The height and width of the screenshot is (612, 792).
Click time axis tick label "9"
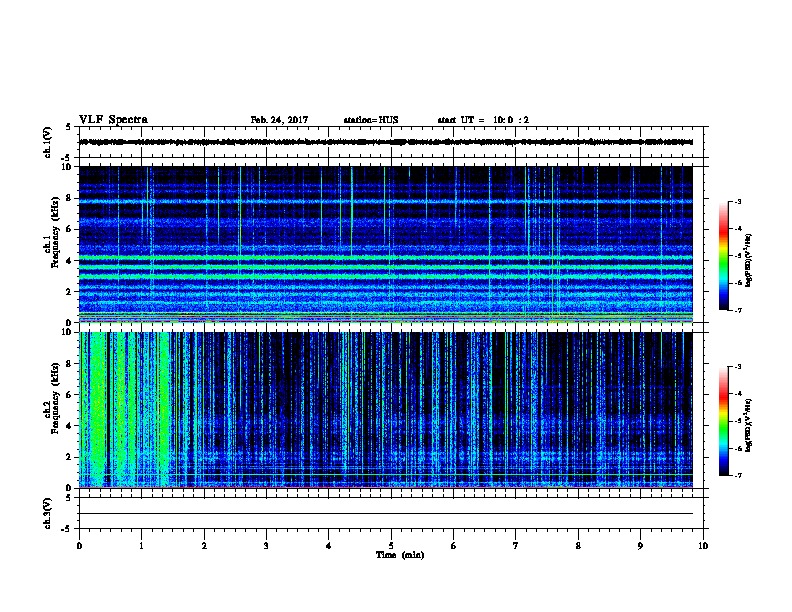coord(640,546)
